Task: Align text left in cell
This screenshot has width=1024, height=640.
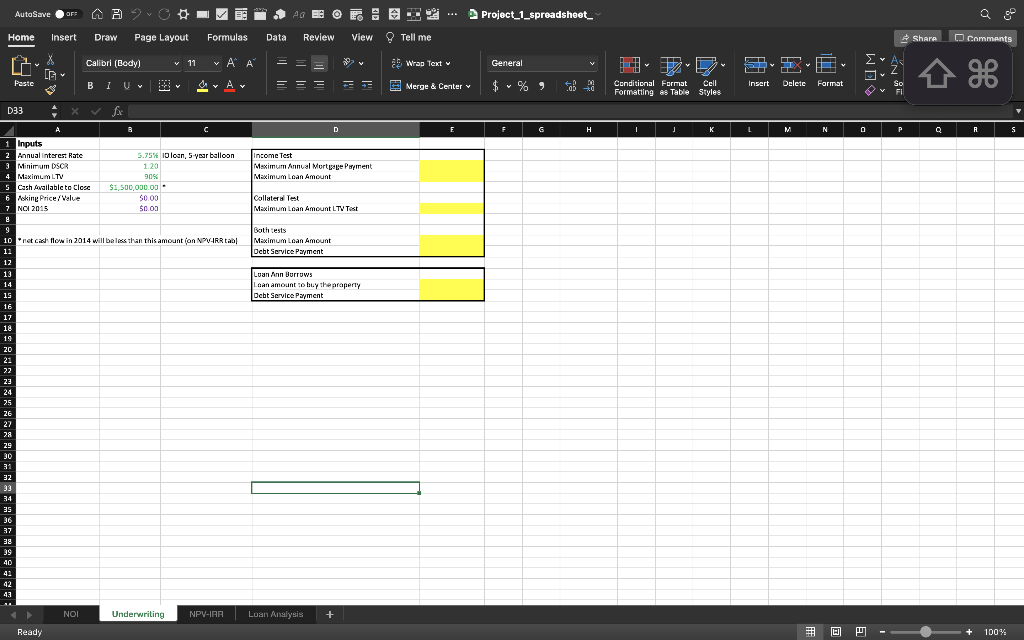Action: 281,86
